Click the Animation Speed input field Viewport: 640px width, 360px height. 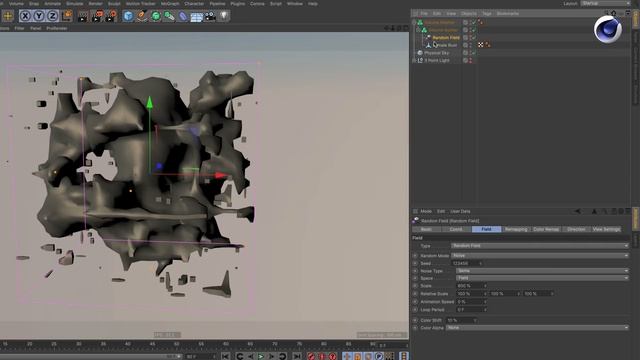pos(471,302)
